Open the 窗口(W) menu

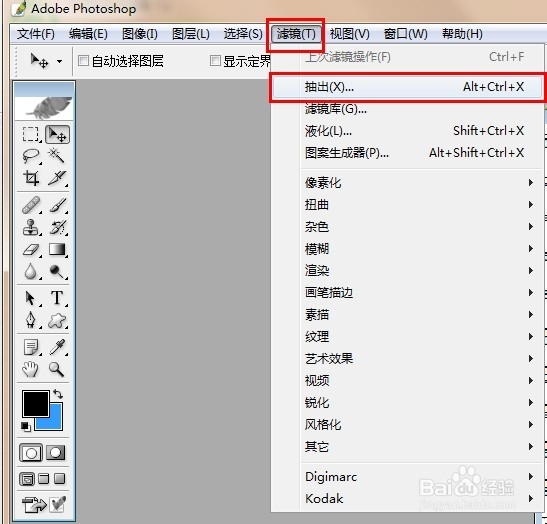(405, 34)
